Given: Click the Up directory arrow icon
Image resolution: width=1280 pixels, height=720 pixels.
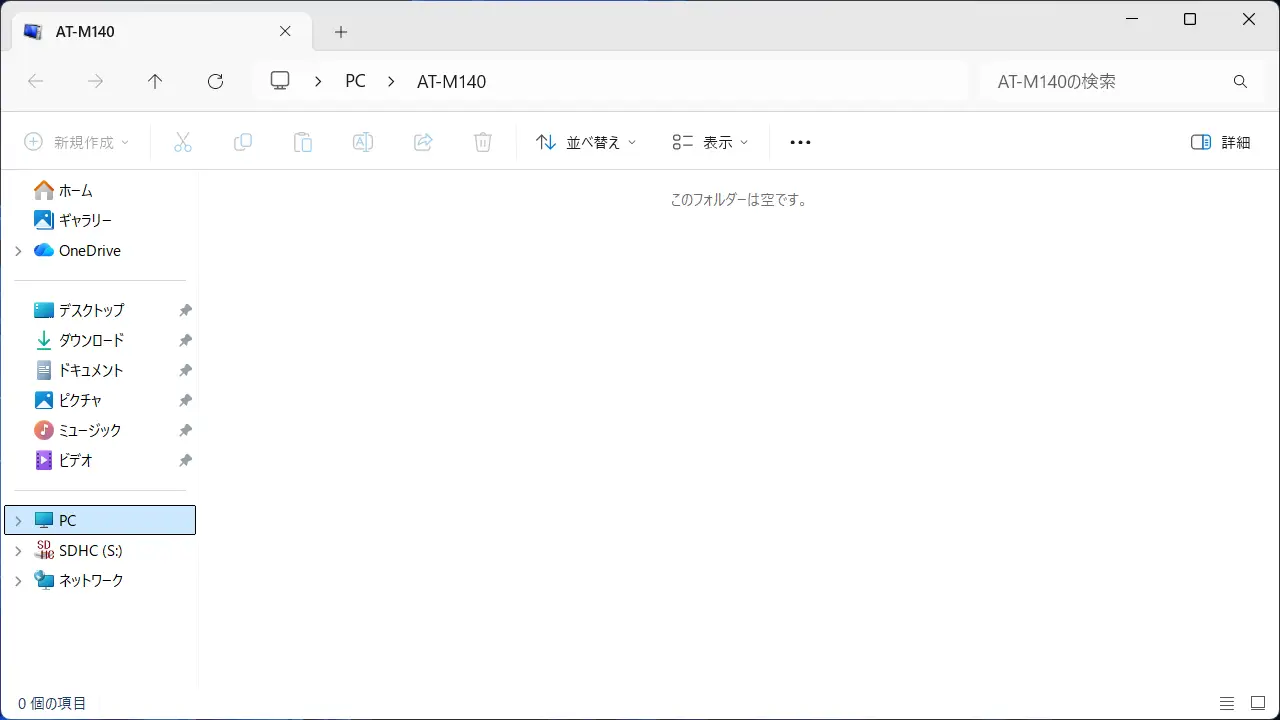Looking at the screenshot, I should click(155, 82).
